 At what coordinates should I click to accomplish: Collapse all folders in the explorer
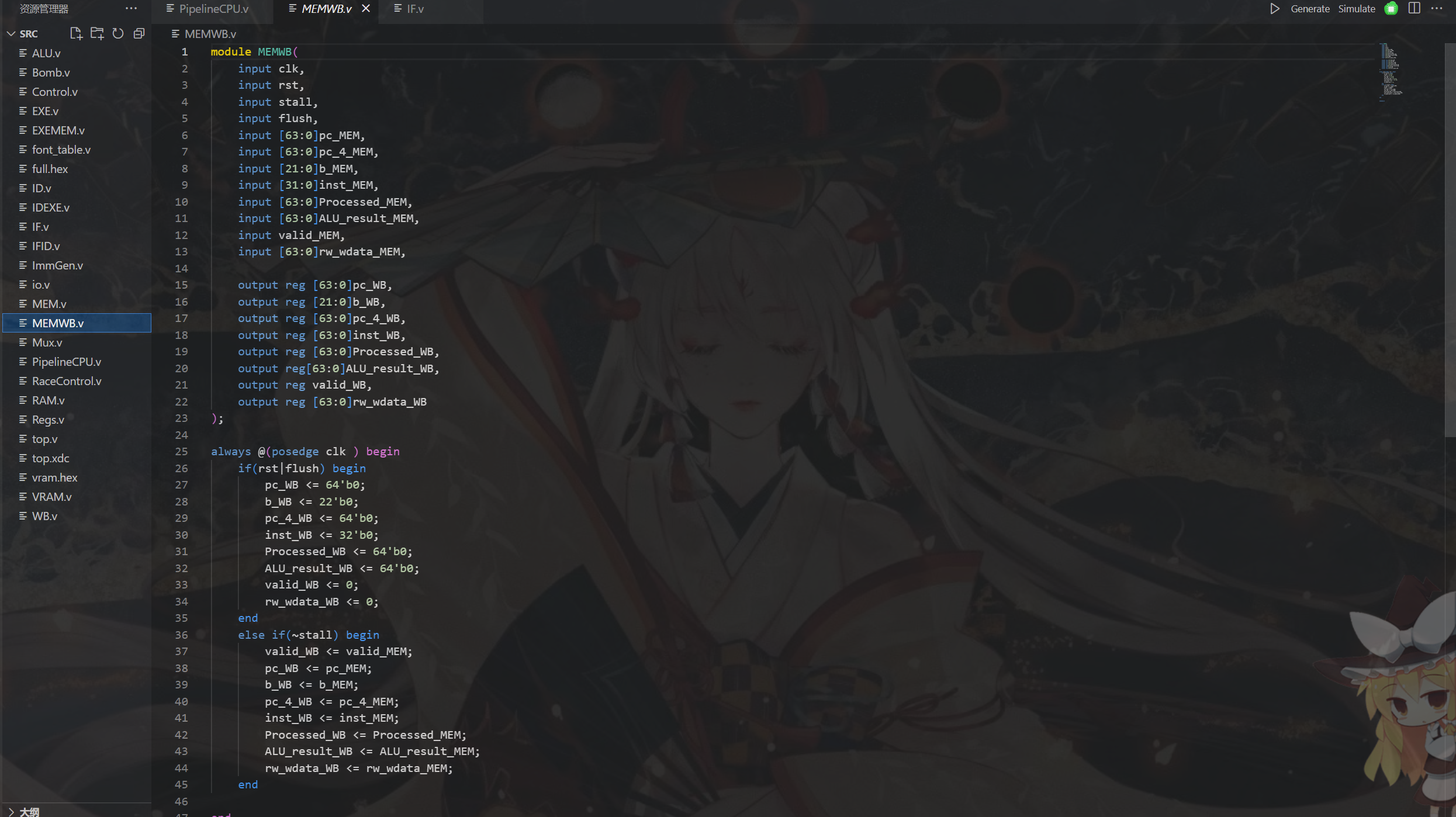click(139, 33)
